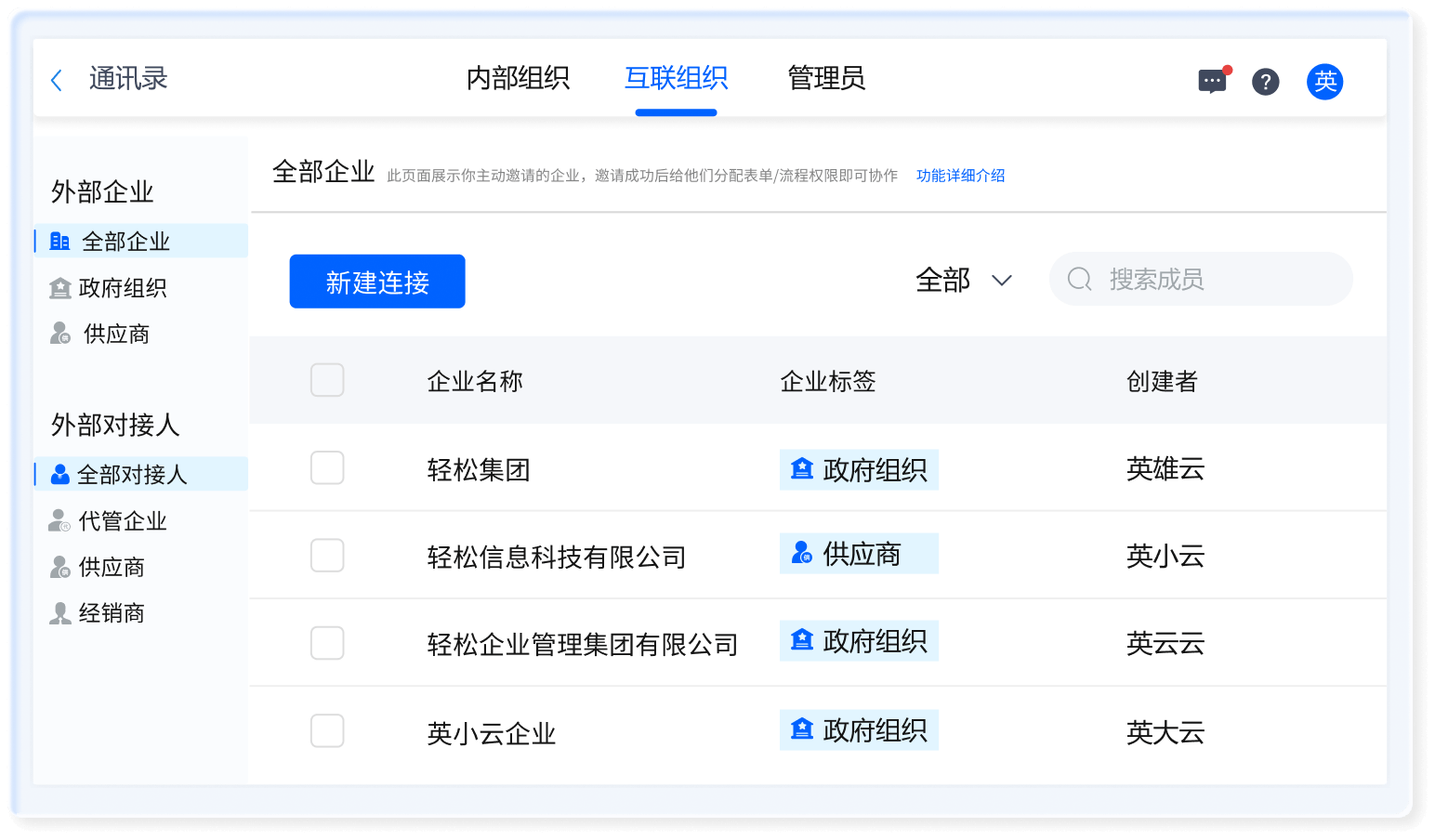Open the company name 轻松信息科技有限公司
This screenshot has height=840, width=1435.
557,558
